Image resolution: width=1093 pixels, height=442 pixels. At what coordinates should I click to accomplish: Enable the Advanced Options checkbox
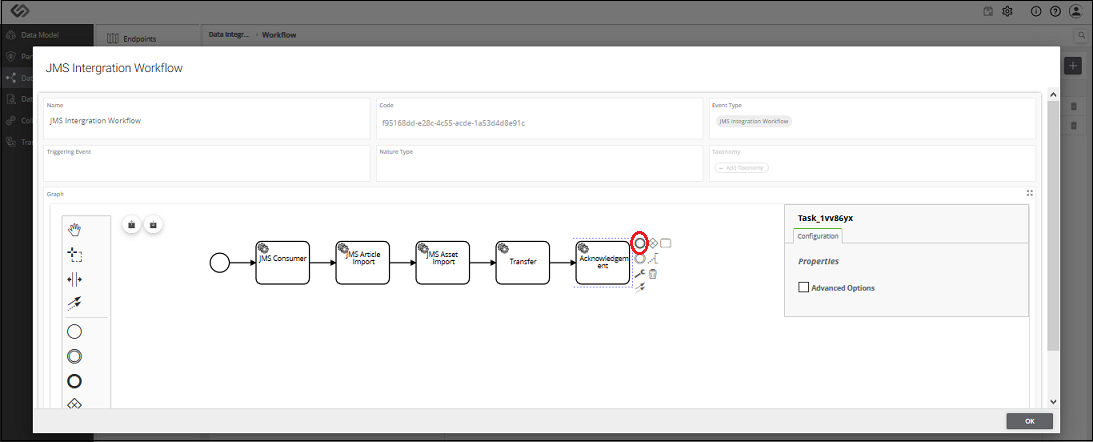(x=803, y=287)
